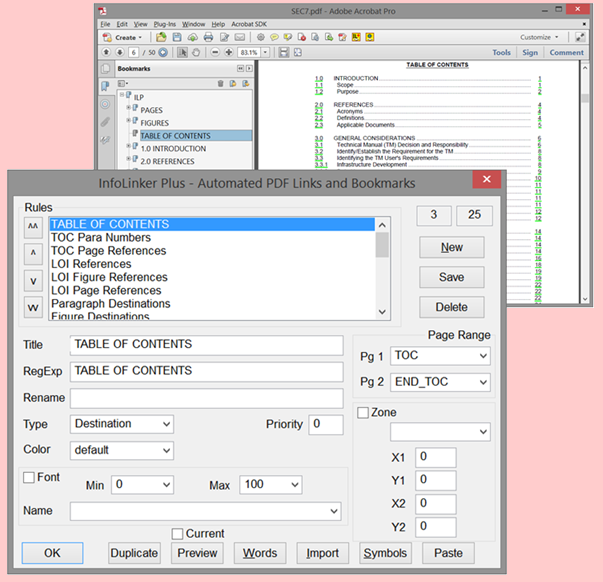Image resolution: width=603 pixels, height=582 pixels.
Task: Click the yellow sticky note comment icon
Action: tap(274, 37)
